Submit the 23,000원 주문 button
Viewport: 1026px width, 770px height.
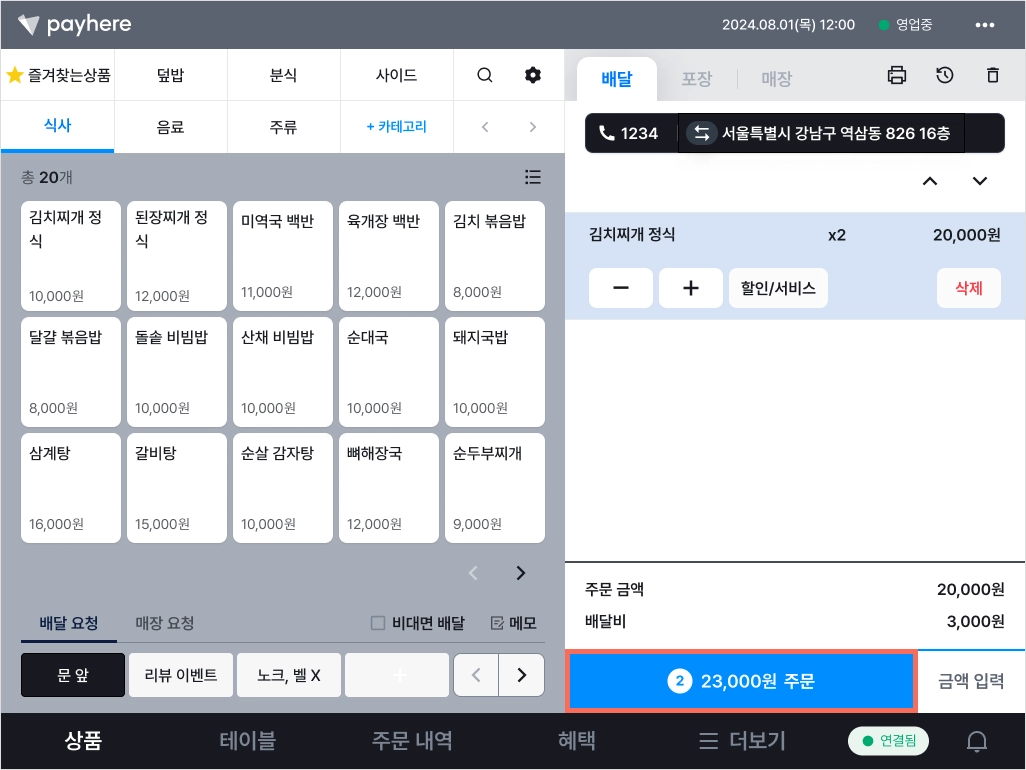pos(741,681)
